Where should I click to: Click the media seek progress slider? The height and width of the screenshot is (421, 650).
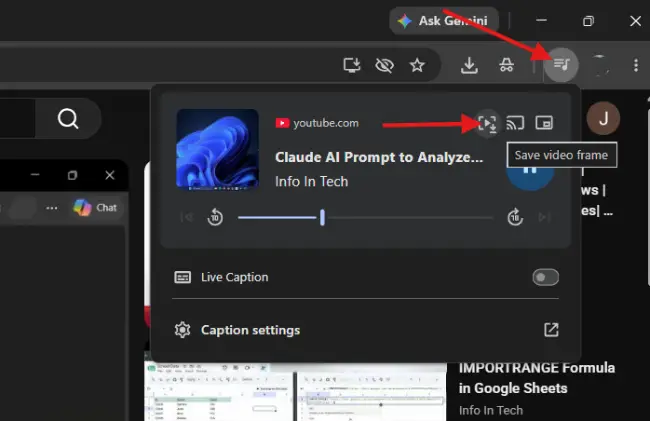click(x=365, y=217)
